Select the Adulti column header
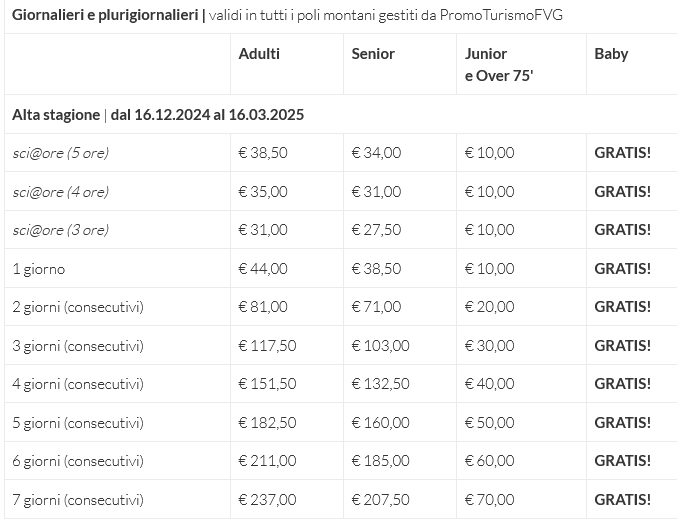The image size is (677, 519). point(259,54)
